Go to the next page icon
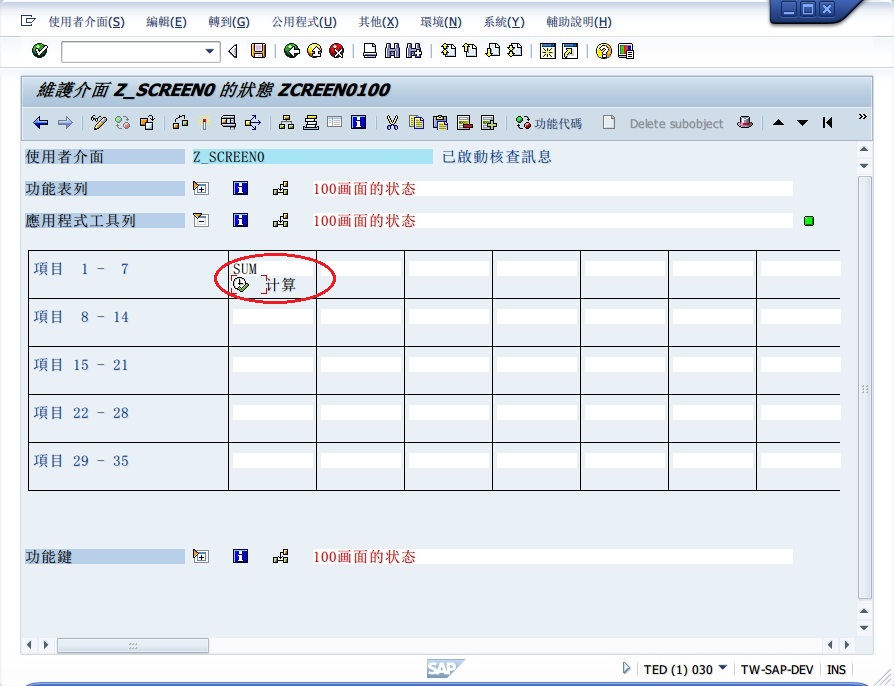Viewport: 894px width, 686px height. pos(493,51)
